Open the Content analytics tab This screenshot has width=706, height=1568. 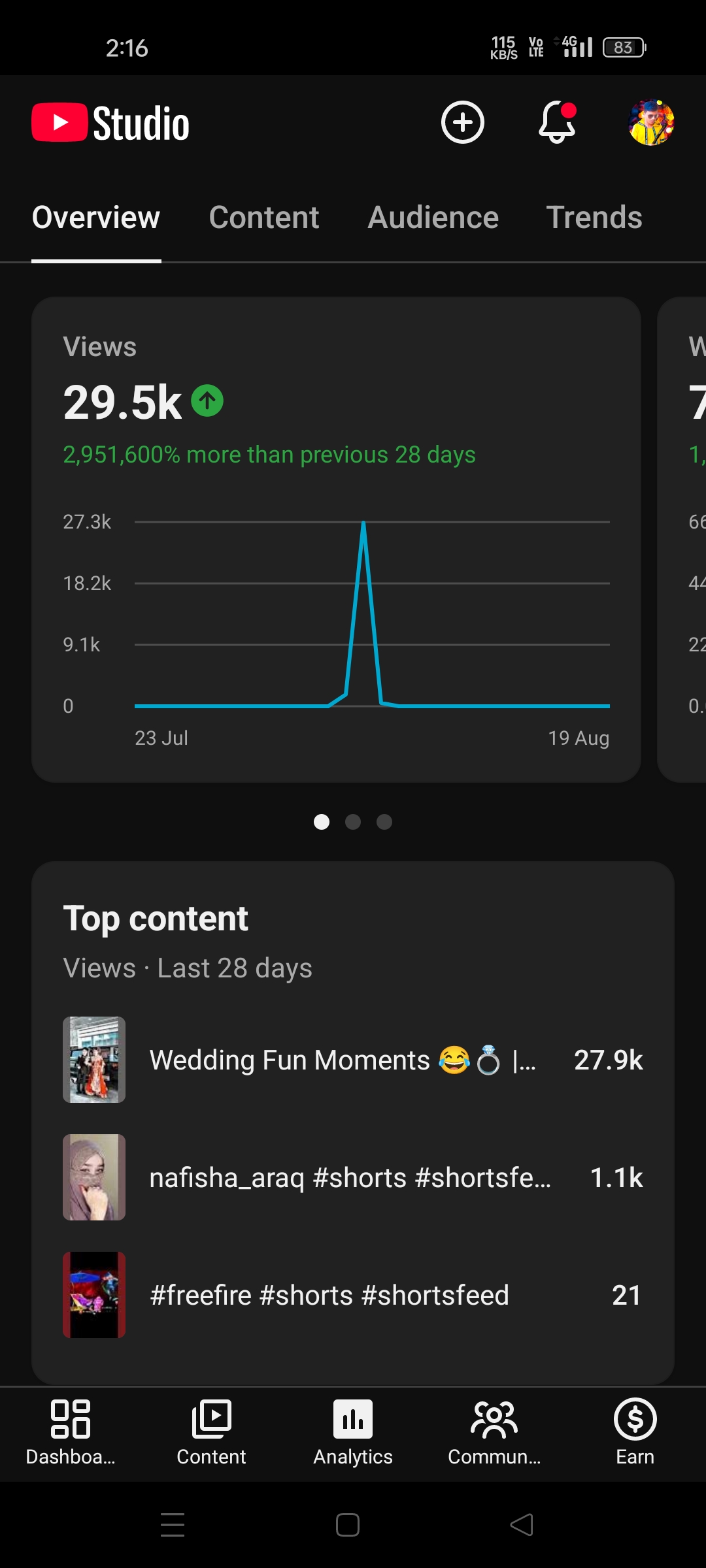(x=264, y=218)
